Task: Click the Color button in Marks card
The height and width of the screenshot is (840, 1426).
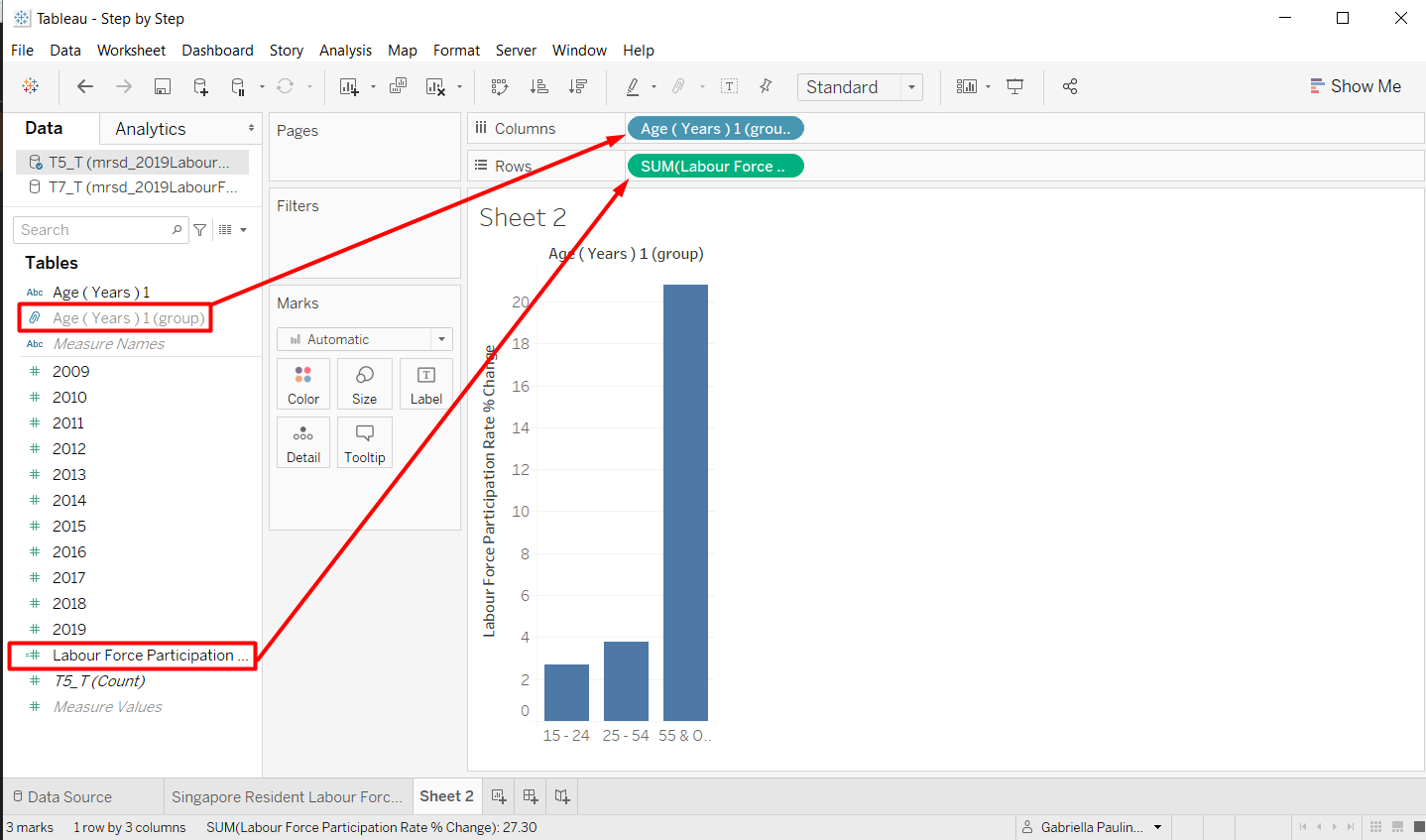Action: pyautogui.click(x=303, y=385)
